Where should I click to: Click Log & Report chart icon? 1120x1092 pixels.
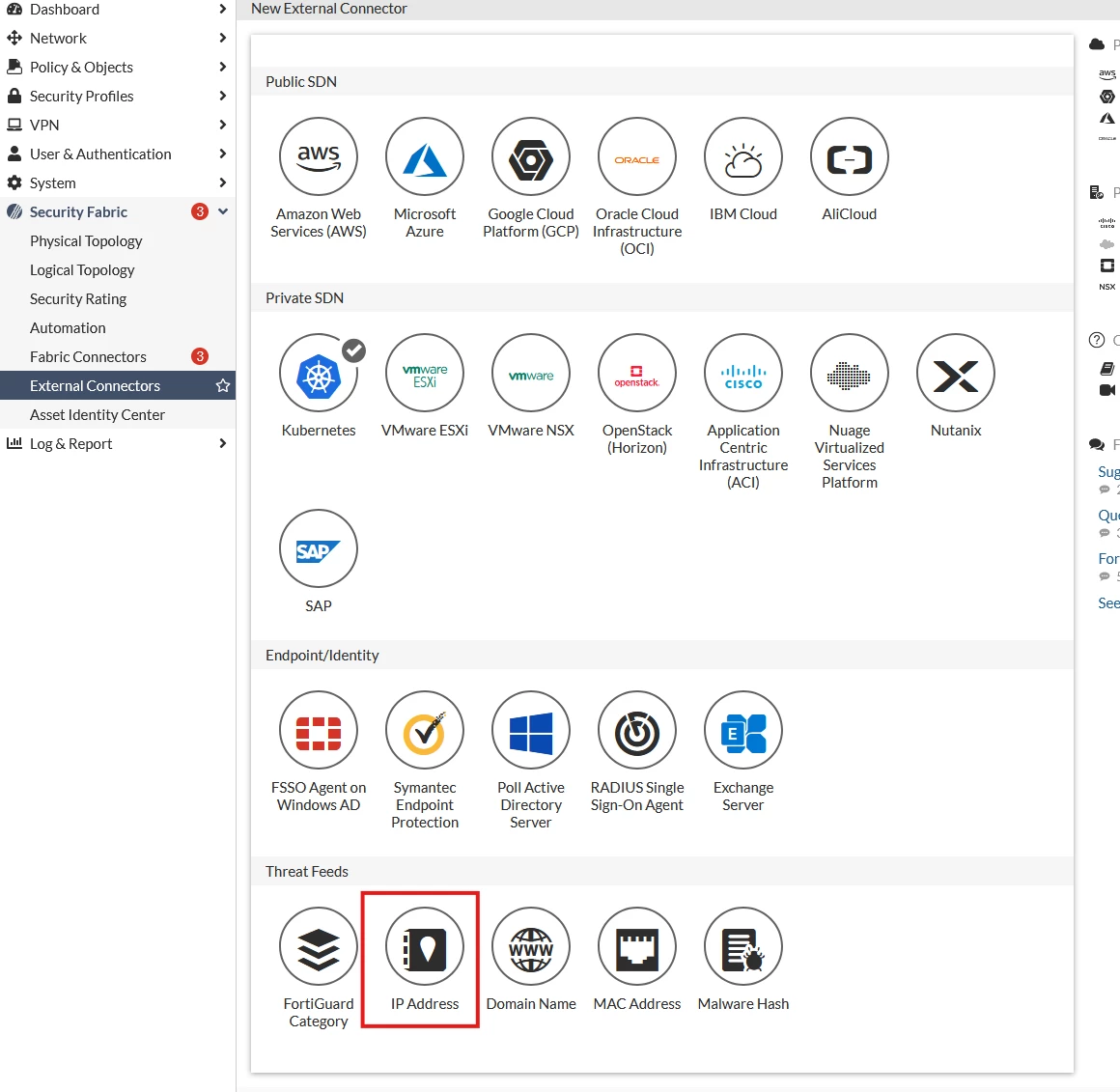point(14,443)
